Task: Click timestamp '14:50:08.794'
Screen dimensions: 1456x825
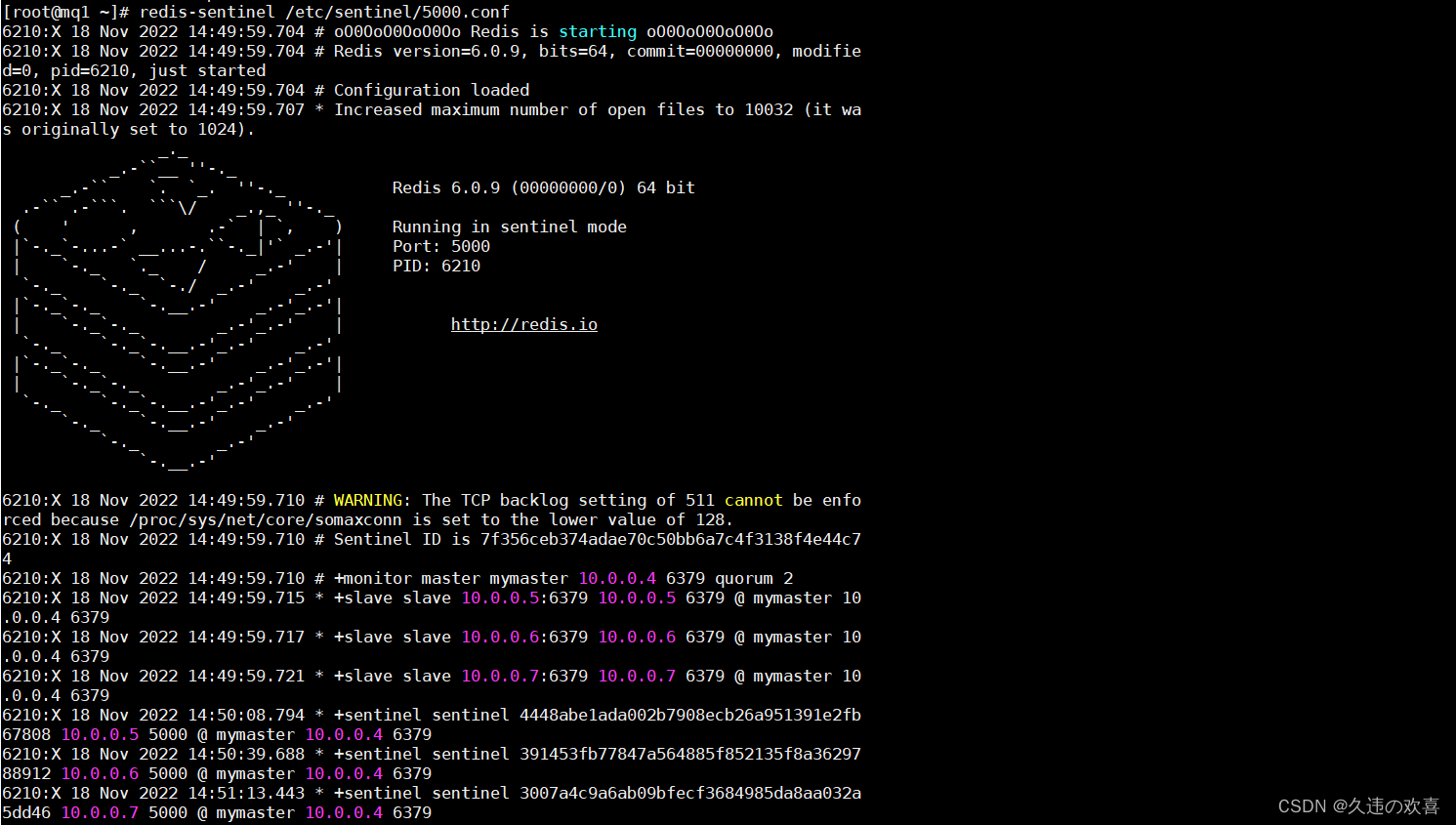Action: point(246,715)
